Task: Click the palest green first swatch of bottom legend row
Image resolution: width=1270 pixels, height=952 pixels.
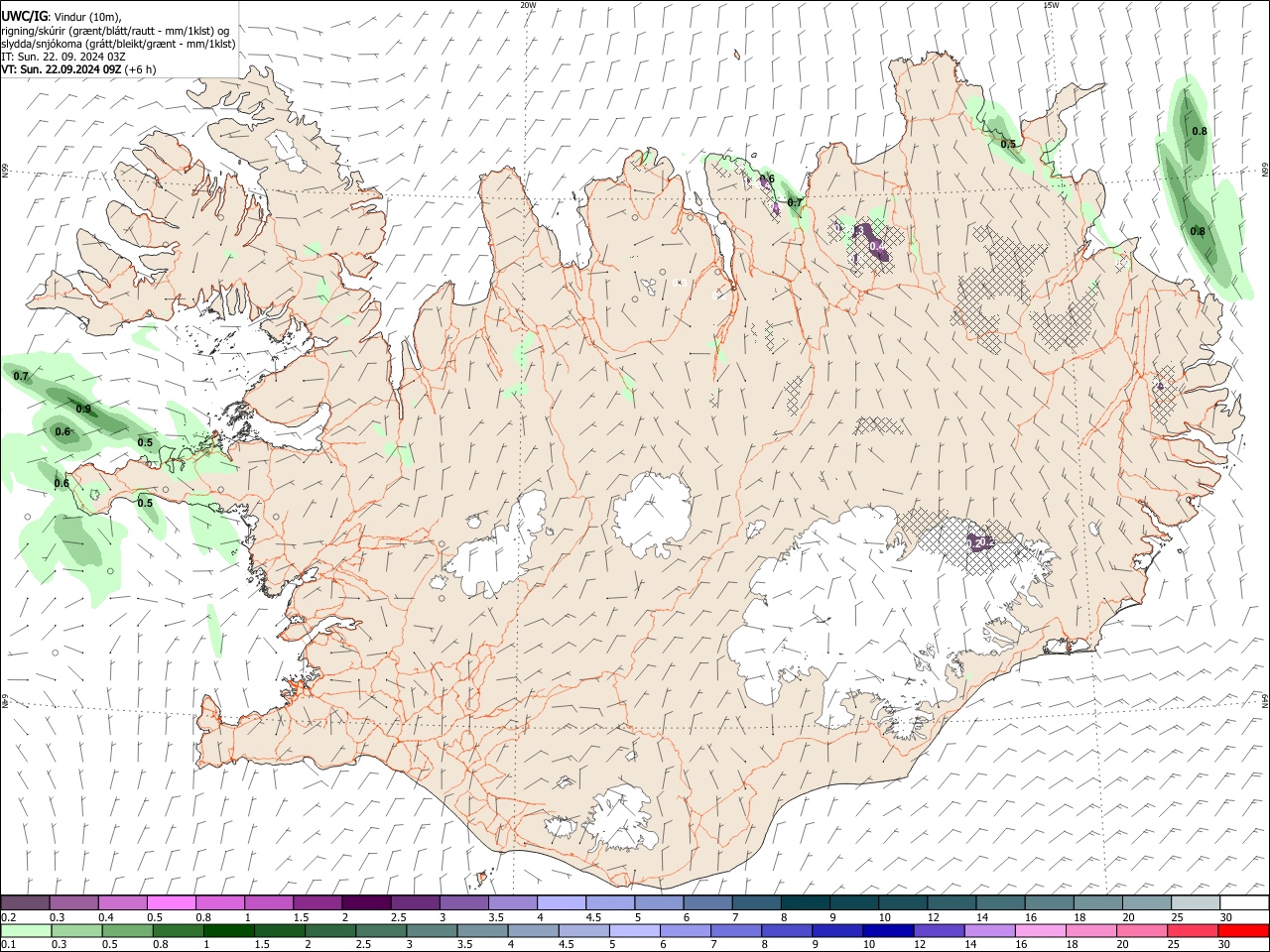Action: click(x=26, y=930)
